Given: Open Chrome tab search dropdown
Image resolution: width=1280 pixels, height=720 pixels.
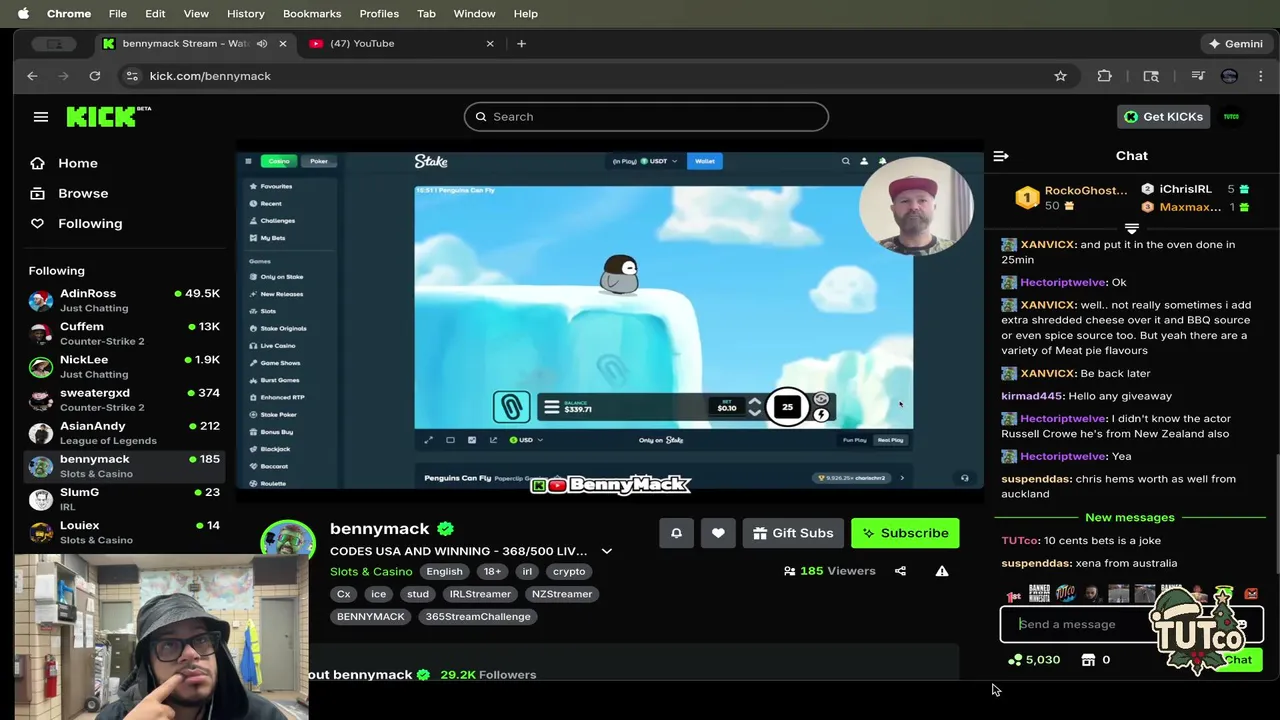Looking at the screenshot, I should [54, 43].
